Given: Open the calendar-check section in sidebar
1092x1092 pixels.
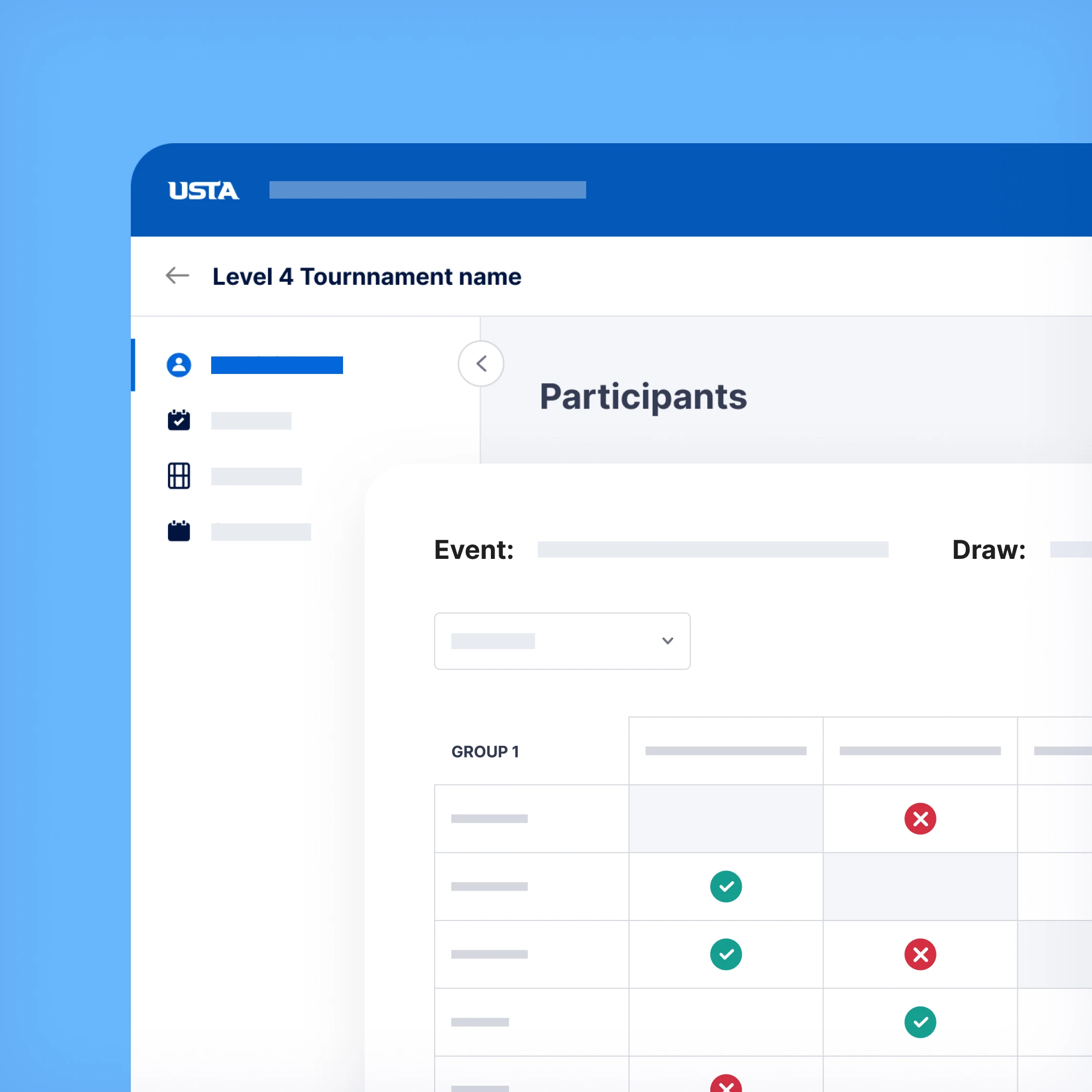Looking at the screenshot, I should (x=179, y=419).
